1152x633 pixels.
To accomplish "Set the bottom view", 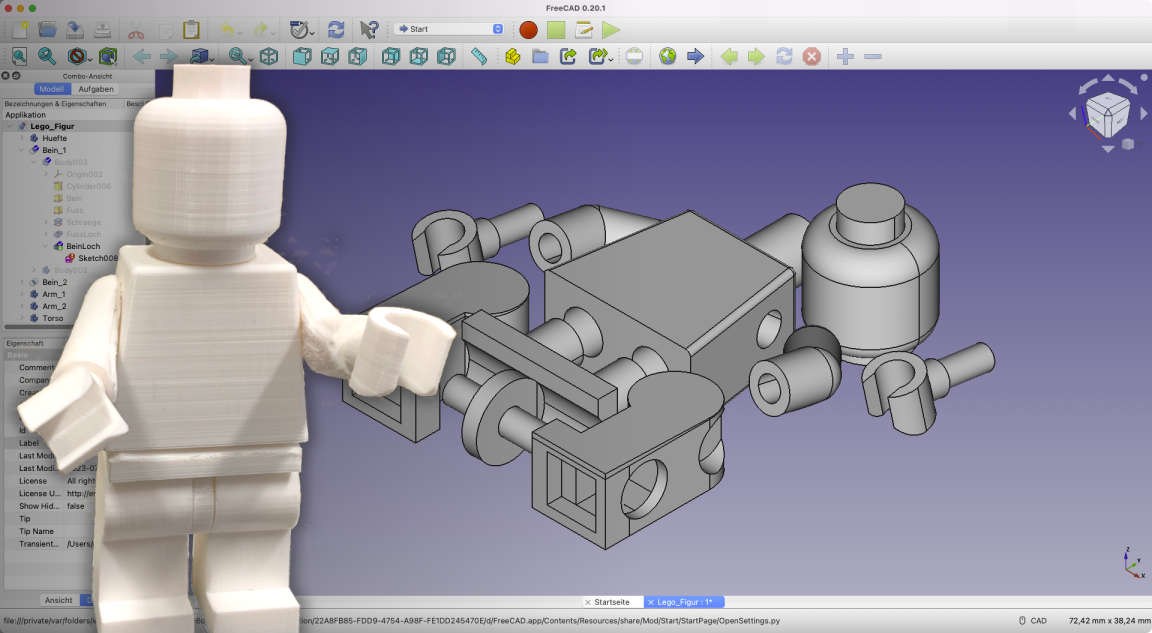I will coord(419,57).
